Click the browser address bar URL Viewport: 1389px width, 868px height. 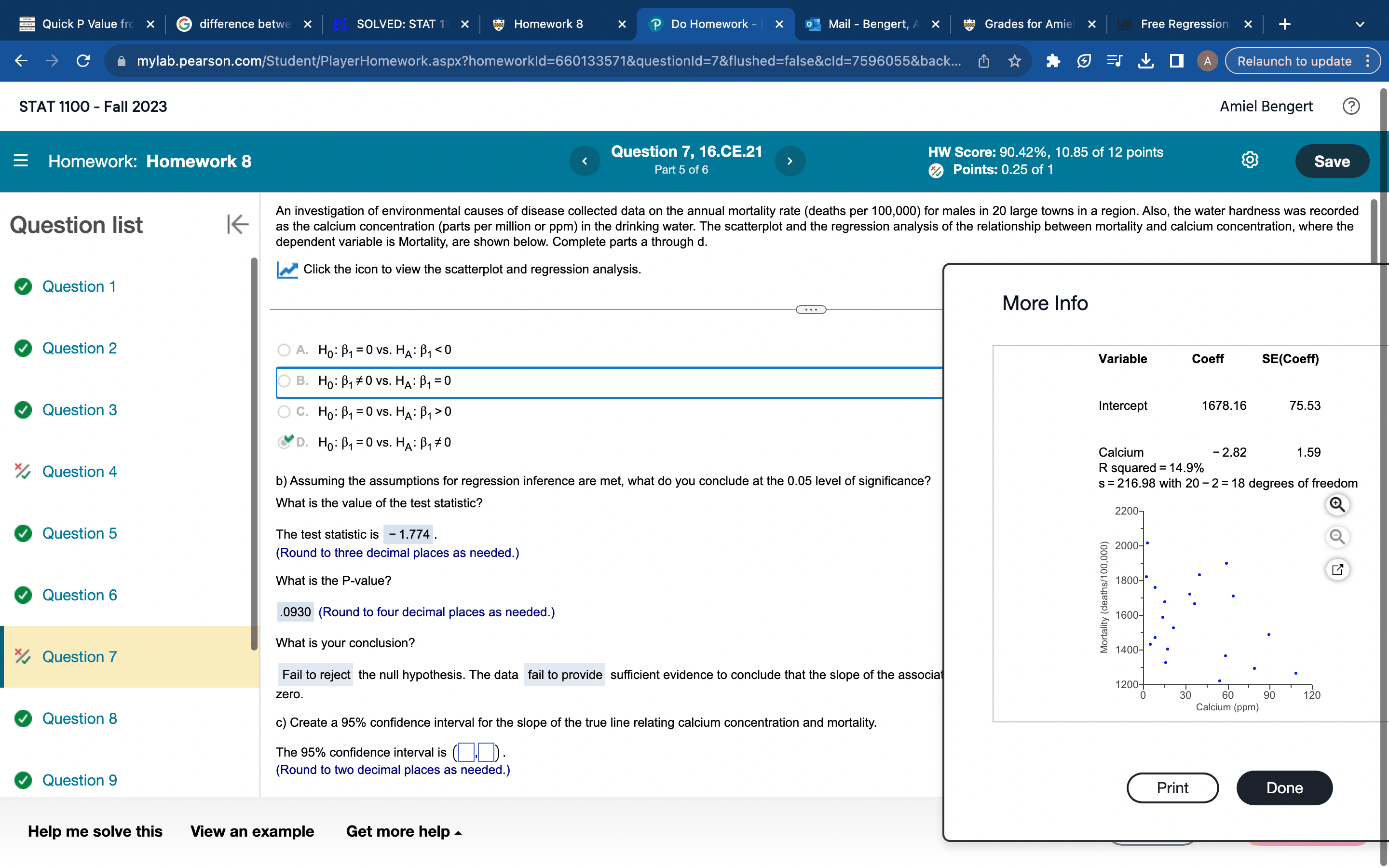(549, 61)
